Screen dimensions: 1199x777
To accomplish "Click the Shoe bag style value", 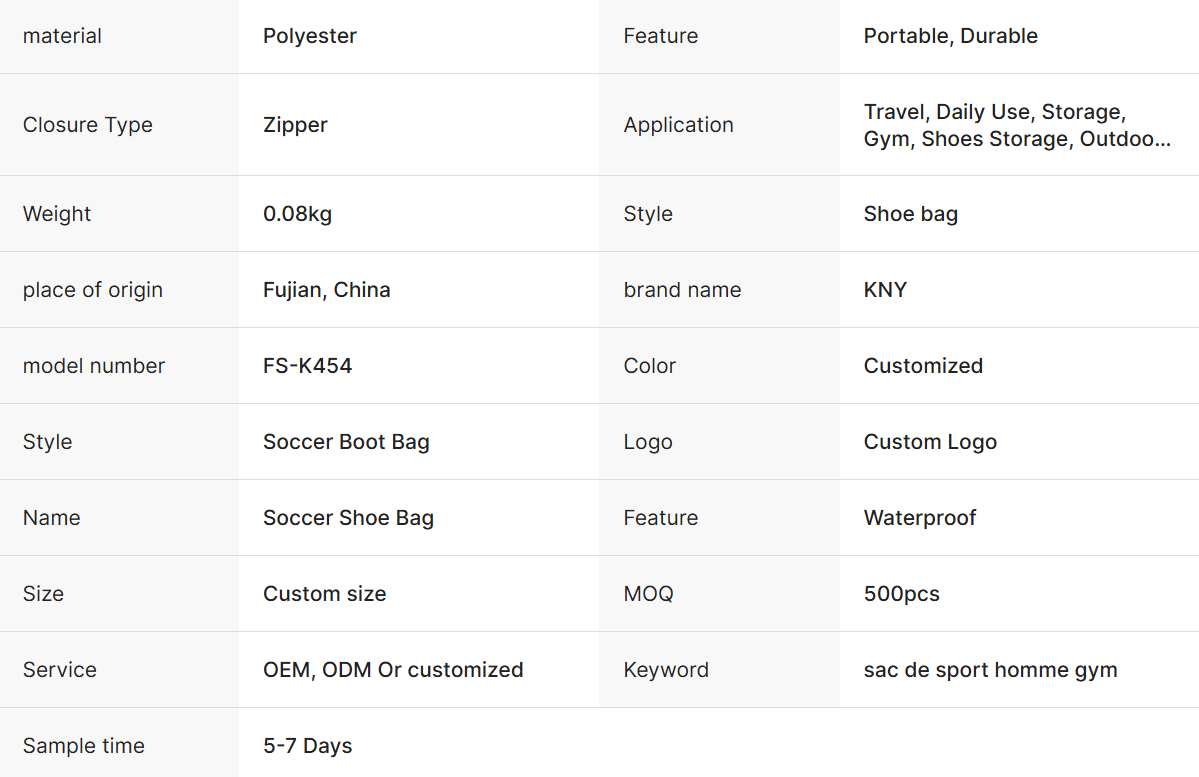I will pos(910,214).
